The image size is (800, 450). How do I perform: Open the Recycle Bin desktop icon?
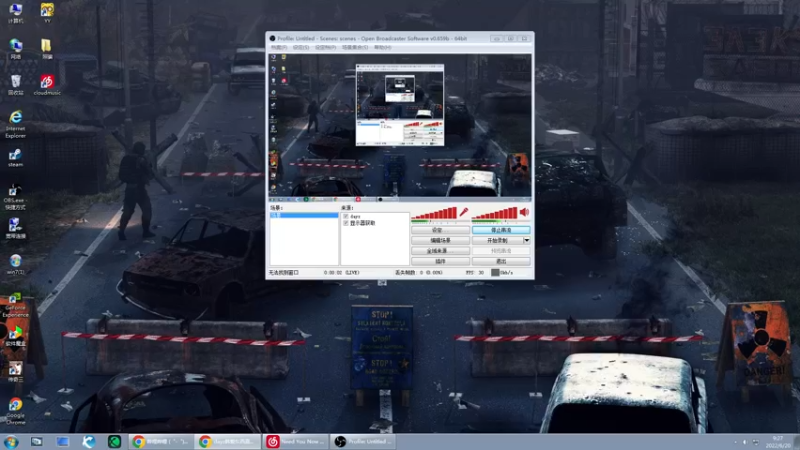click(15, 85)
